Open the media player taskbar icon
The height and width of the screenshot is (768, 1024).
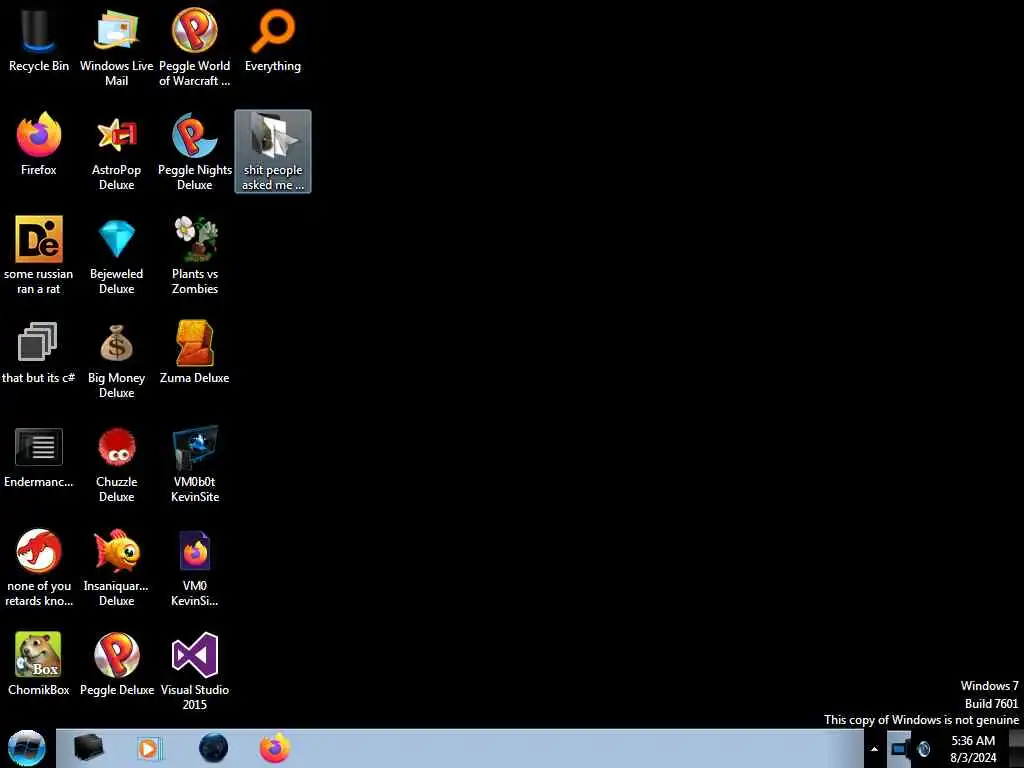[x=149, y=748]
